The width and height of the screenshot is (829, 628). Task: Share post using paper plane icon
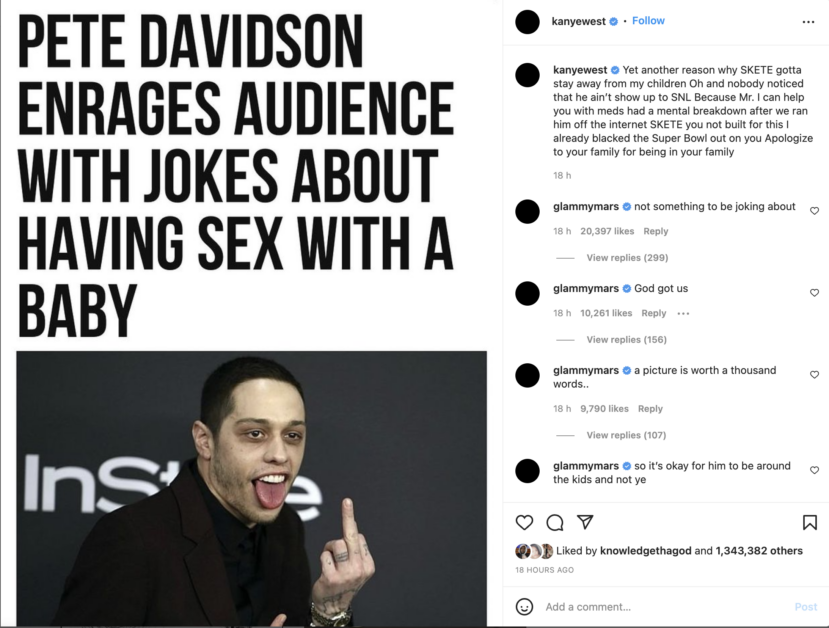585,522
